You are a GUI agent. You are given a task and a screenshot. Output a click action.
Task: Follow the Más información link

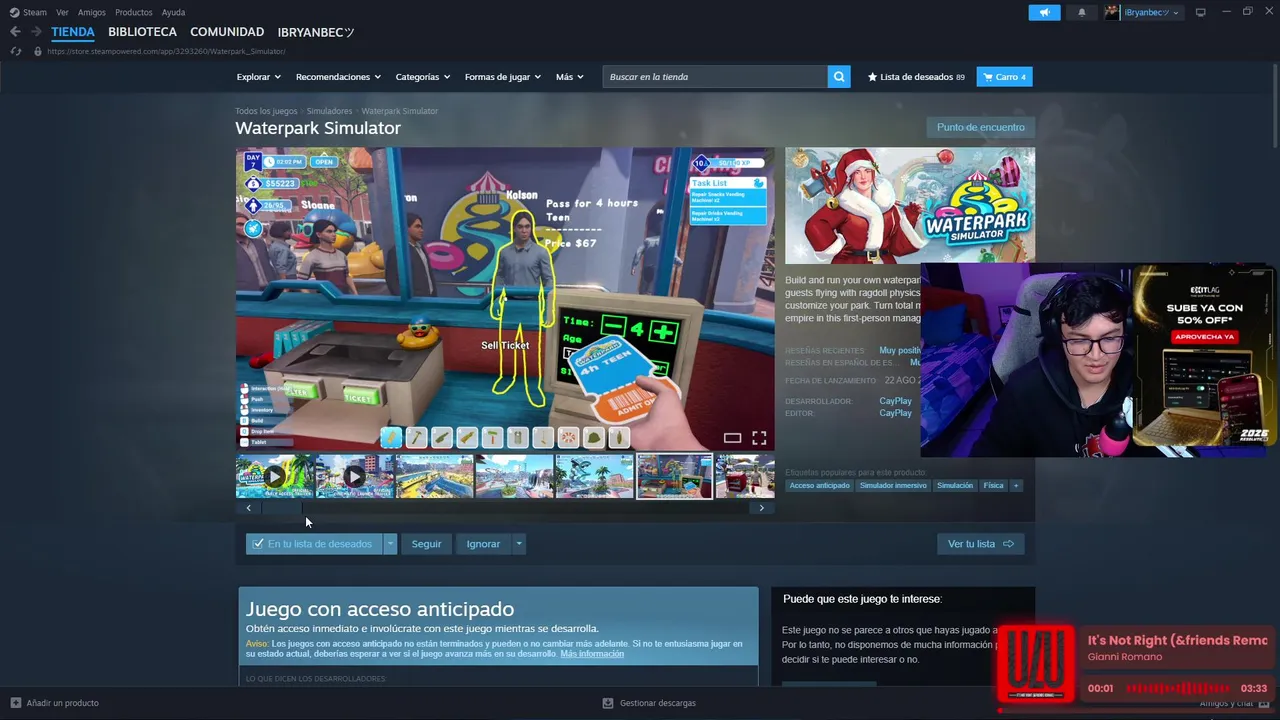pyautogui.click(x=592, y=654)
